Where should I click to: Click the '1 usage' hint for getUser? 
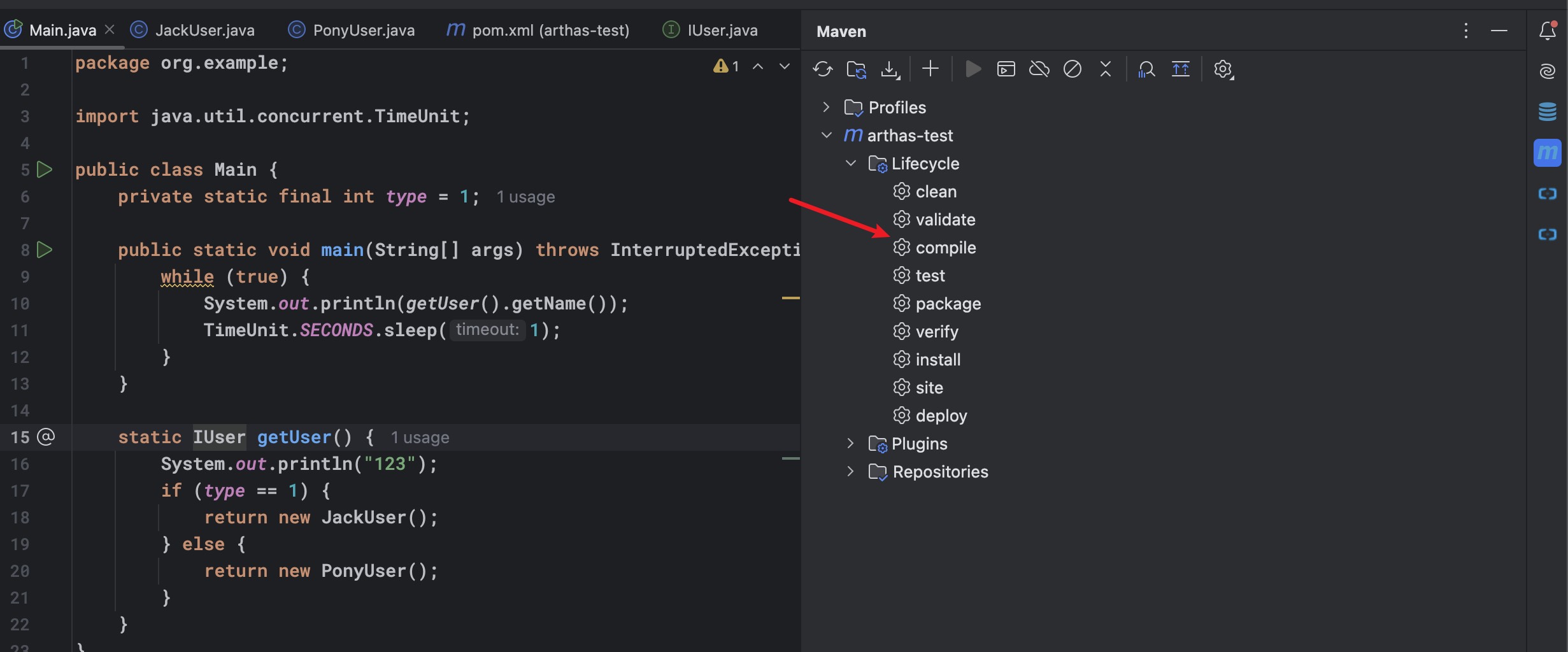(420, 437)
